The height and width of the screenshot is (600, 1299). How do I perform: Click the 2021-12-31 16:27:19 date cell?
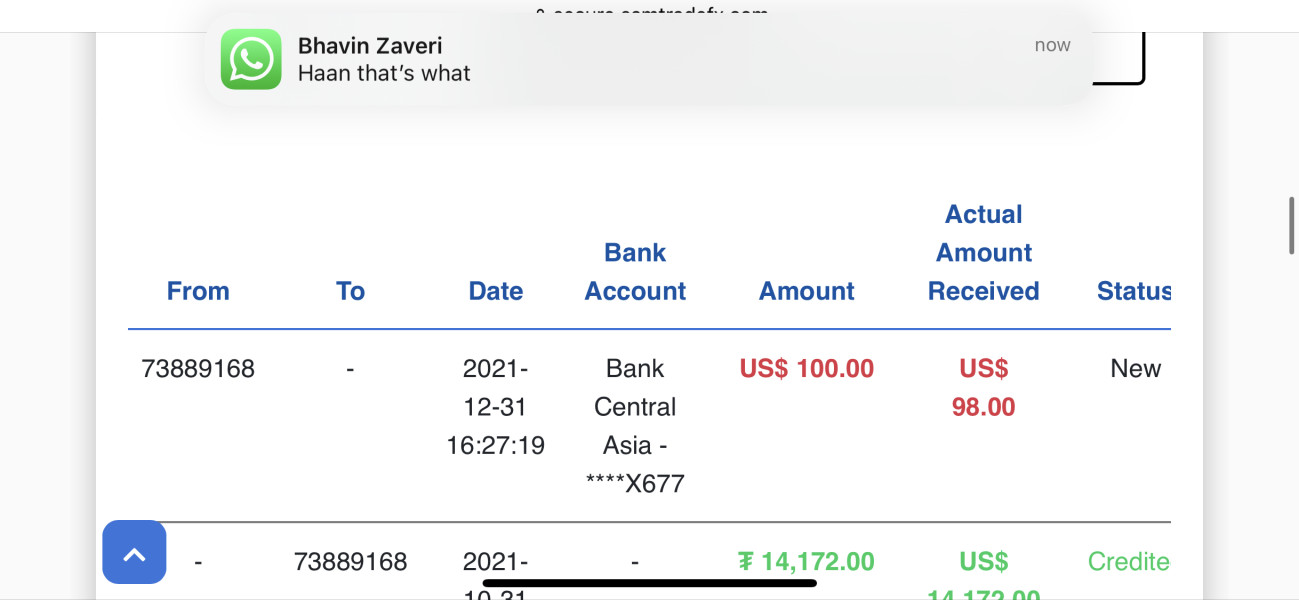[496, 407]
